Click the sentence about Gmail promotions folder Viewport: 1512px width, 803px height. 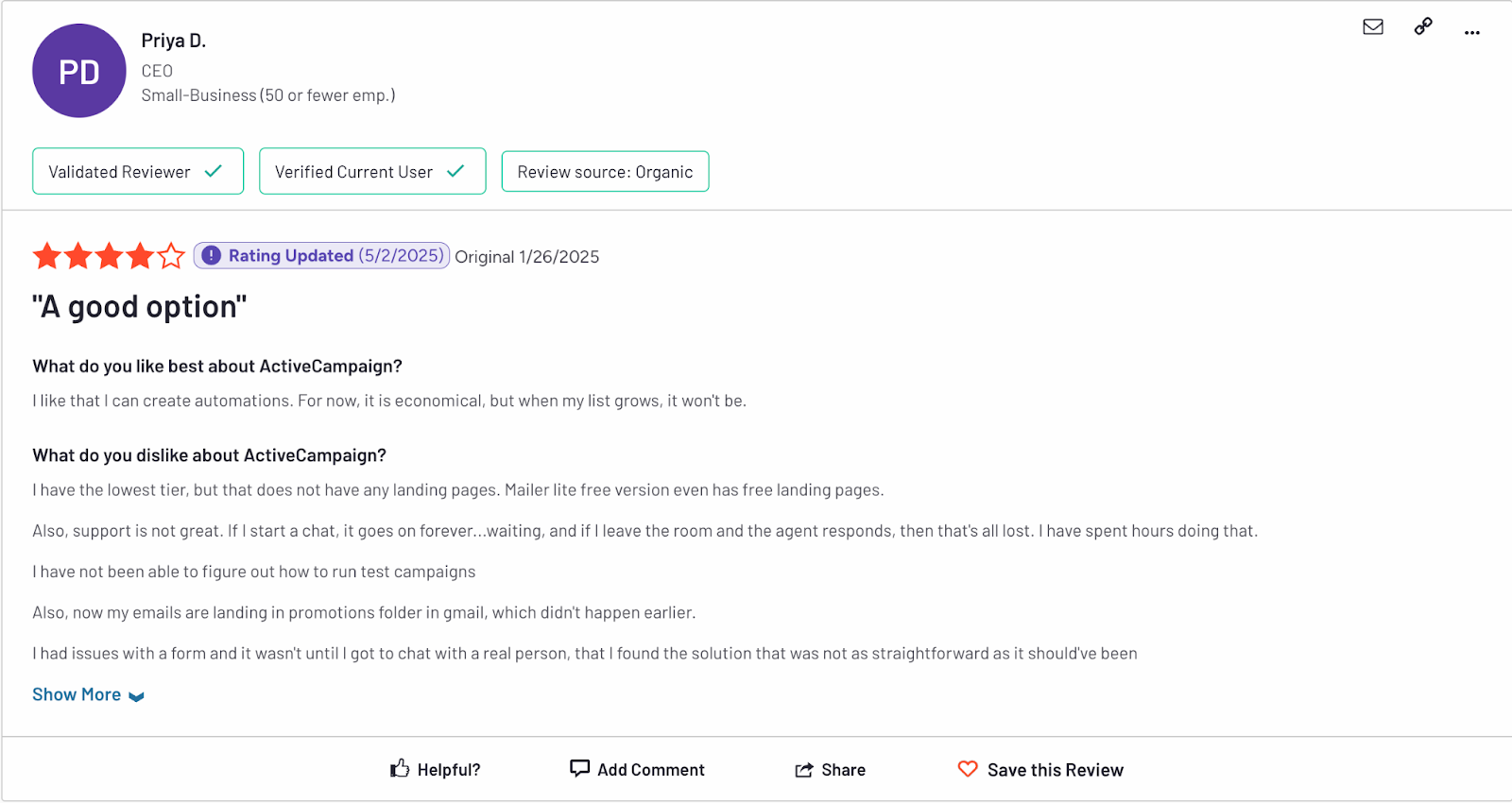(364, 612)
